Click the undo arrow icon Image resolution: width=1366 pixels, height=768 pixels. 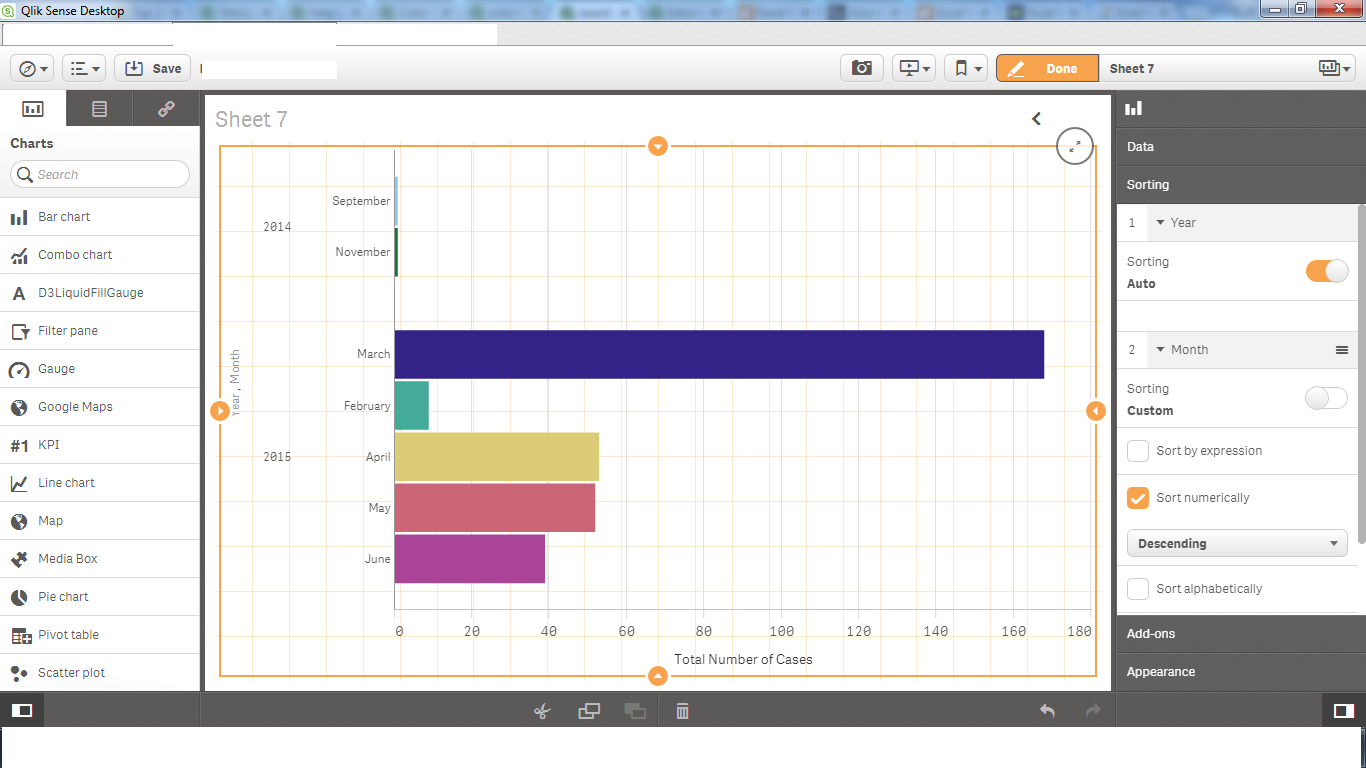pyautogui.click(x=1047, y=711)
